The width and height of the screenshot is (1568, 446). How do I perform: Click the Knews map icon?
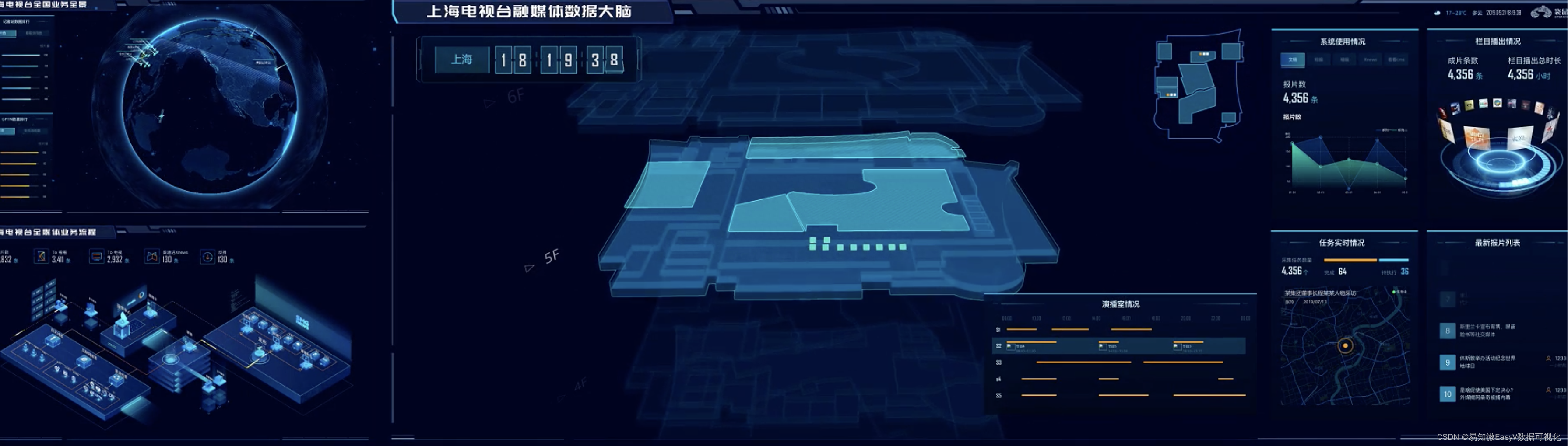[151, 256]
